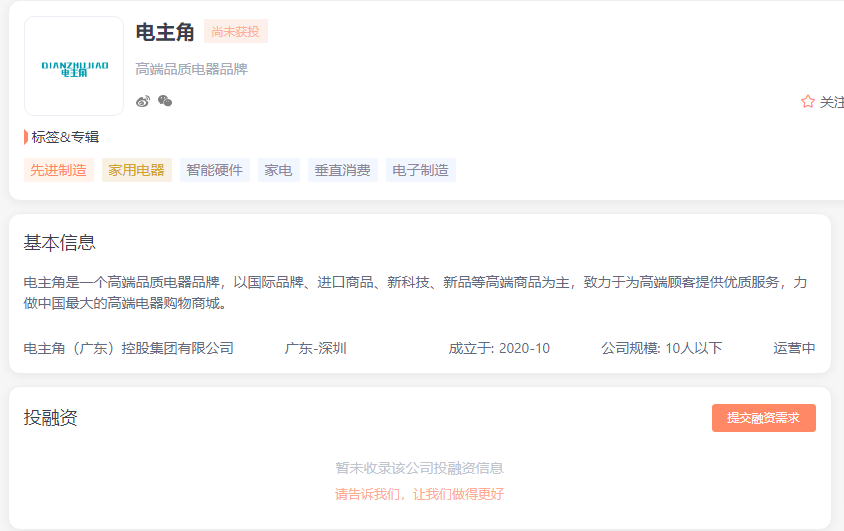Click the 请告诉我们，让我们做得更好 link
Image resolution: width=844 pixels, height=531 pixels.
pos(419,494)
